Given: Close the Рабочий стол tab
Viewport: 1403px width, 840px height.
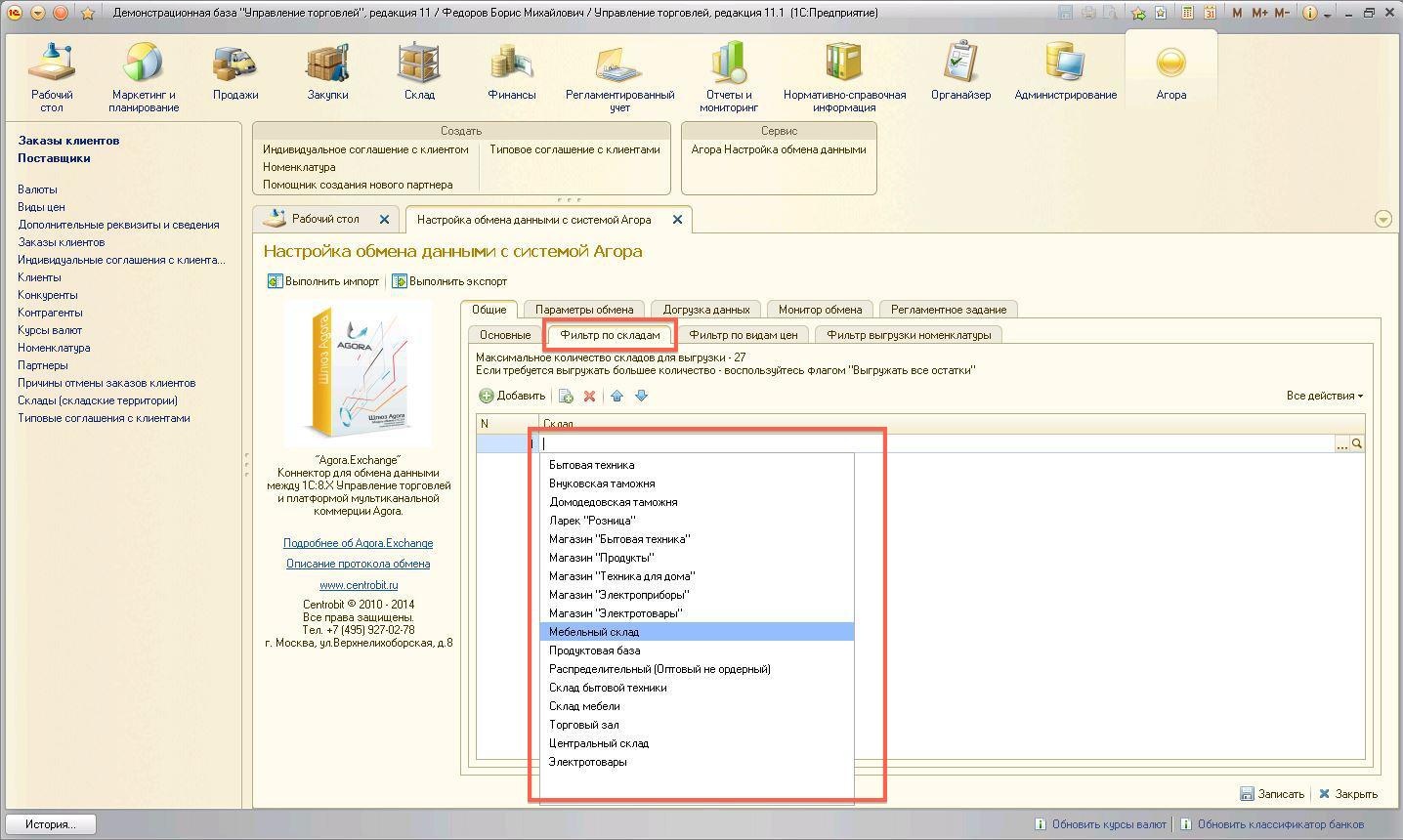Looking at the screenshot, I should click(384, 220).
